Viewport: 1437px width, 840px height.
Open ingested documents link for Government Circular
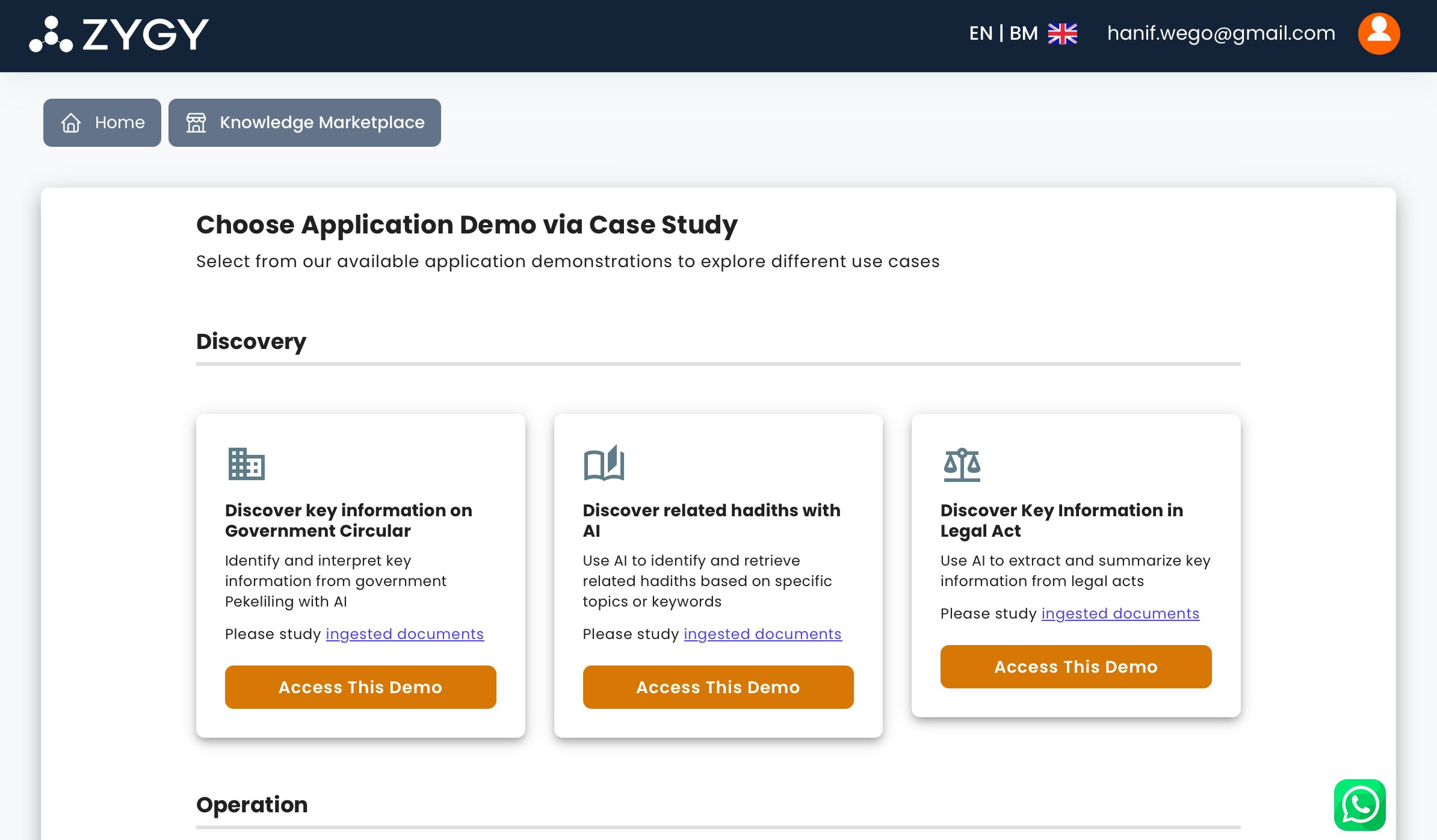404,634
